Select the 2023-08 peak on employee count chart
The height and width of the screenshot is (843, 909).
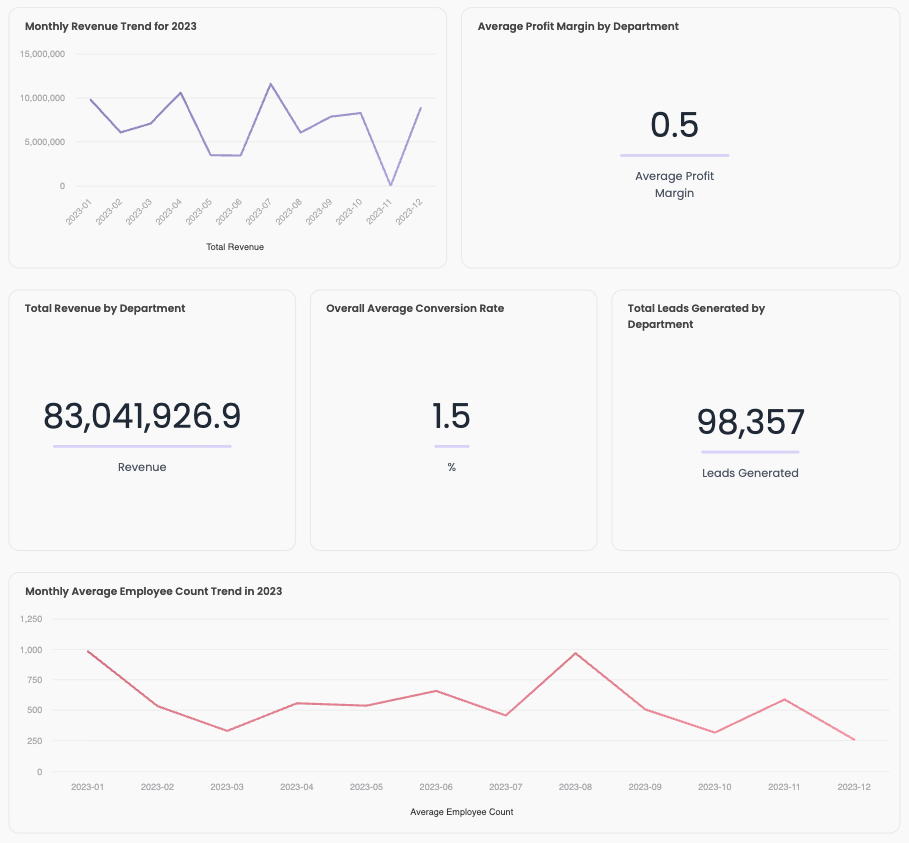point(574,654)
